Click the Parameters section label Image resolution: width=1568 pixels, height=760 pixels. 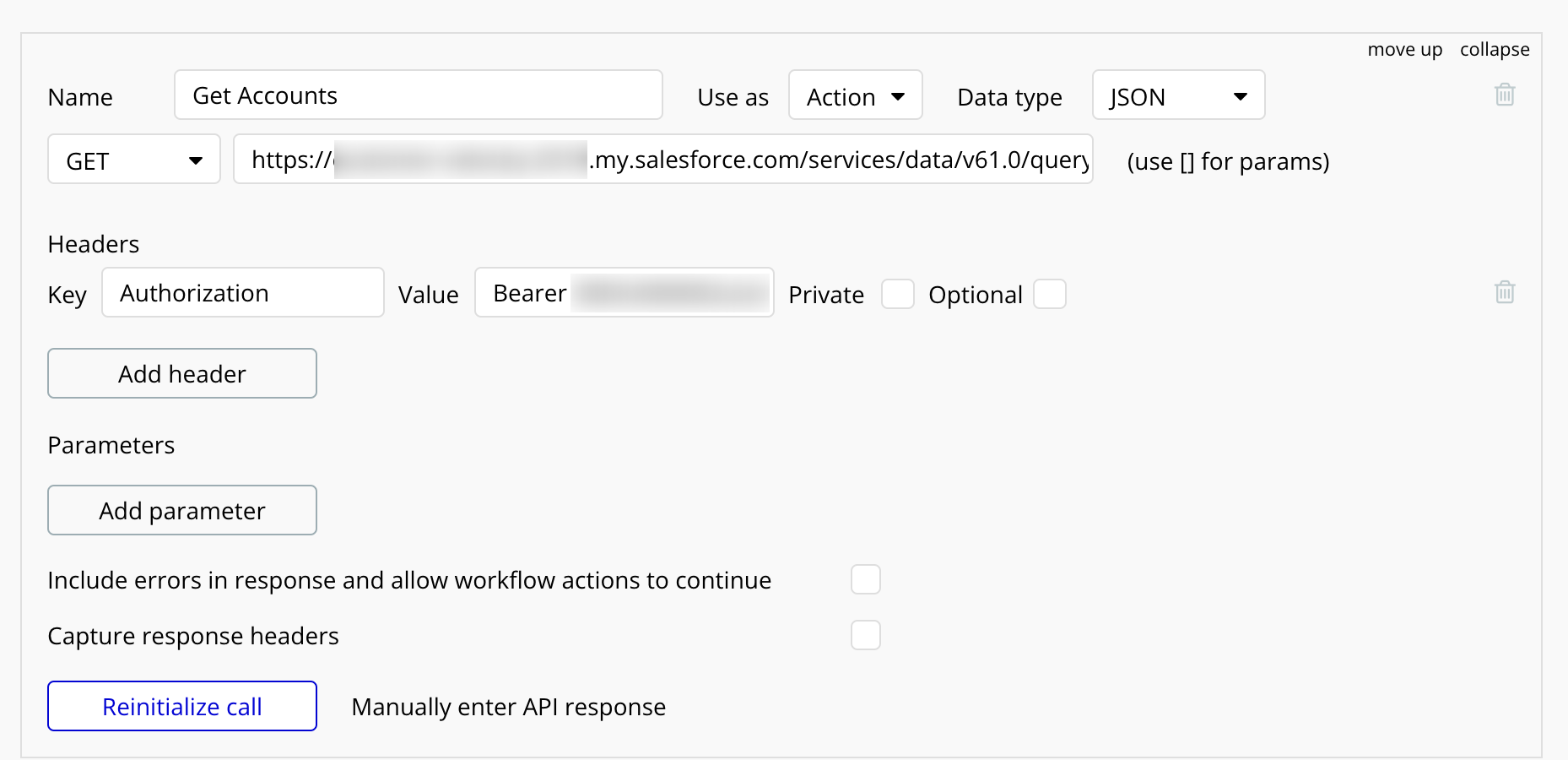click(111, 445)
